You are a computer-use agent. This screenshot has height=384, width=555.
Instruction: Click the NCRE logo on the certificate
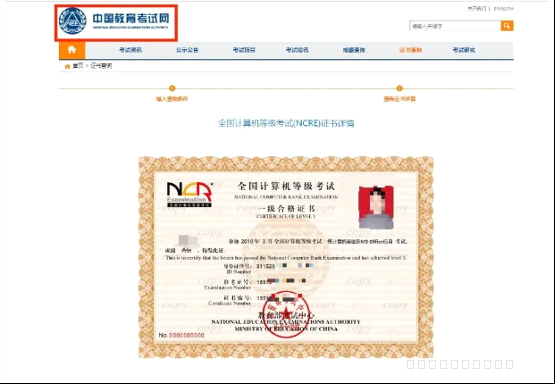click(189, 194)
